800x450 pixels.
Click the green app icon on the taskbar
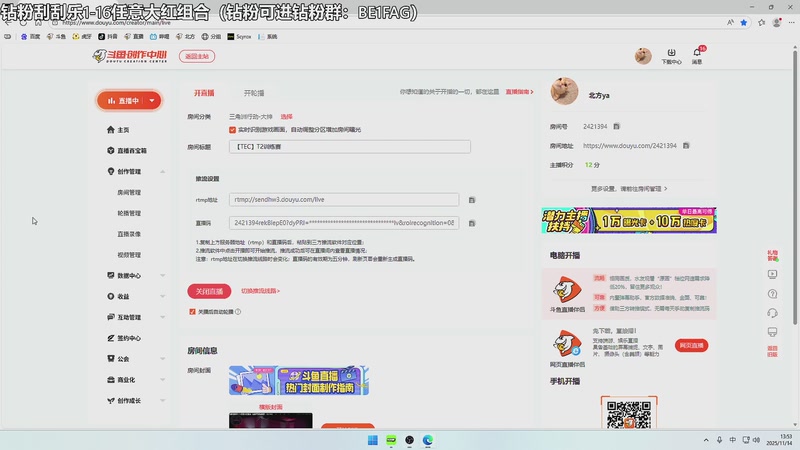tap(391, 440)
